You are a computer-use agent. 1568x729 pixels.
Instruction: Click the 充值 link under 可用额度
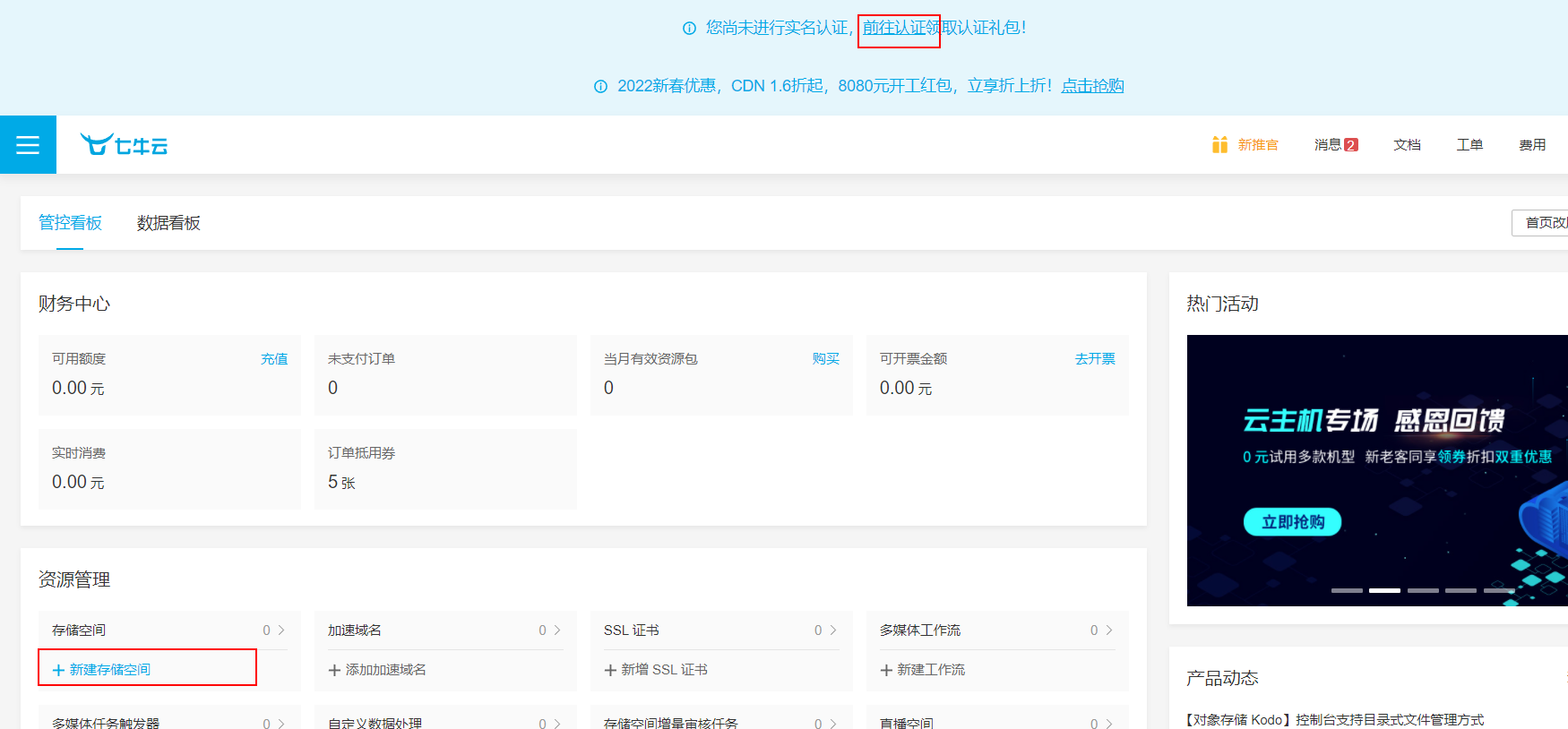274,358
